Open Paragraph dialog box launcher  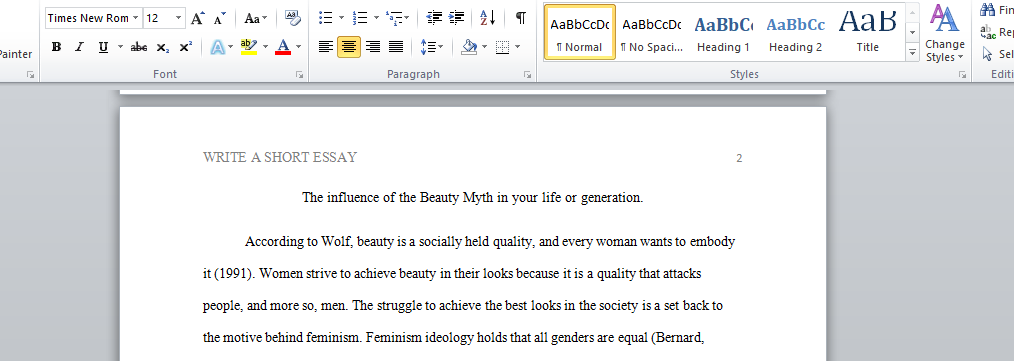point(527,75)
